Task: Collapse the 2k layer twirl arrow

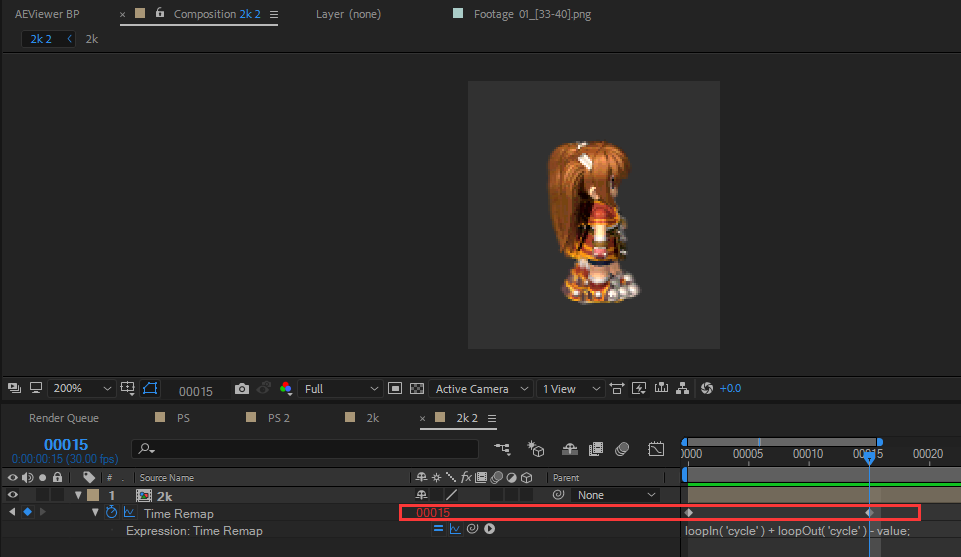Action: (78, 495)
